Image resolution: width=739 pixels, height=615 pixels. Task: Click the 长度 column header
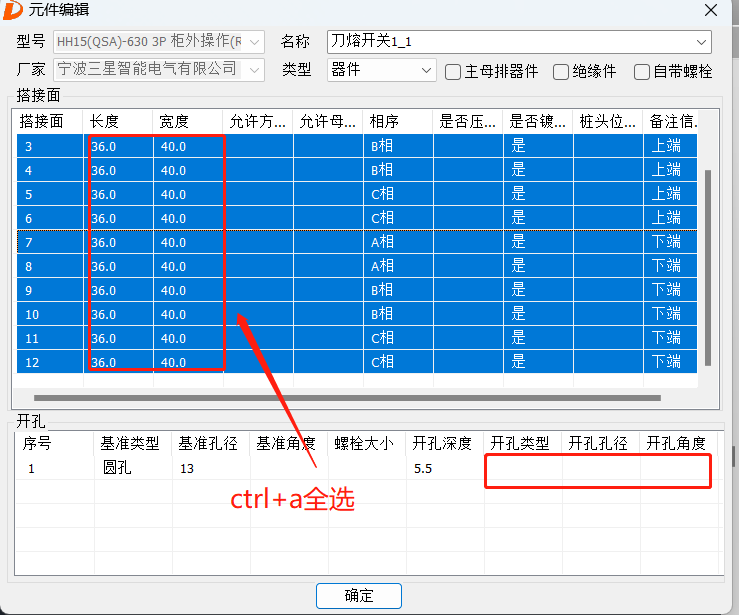coord(117,122)
